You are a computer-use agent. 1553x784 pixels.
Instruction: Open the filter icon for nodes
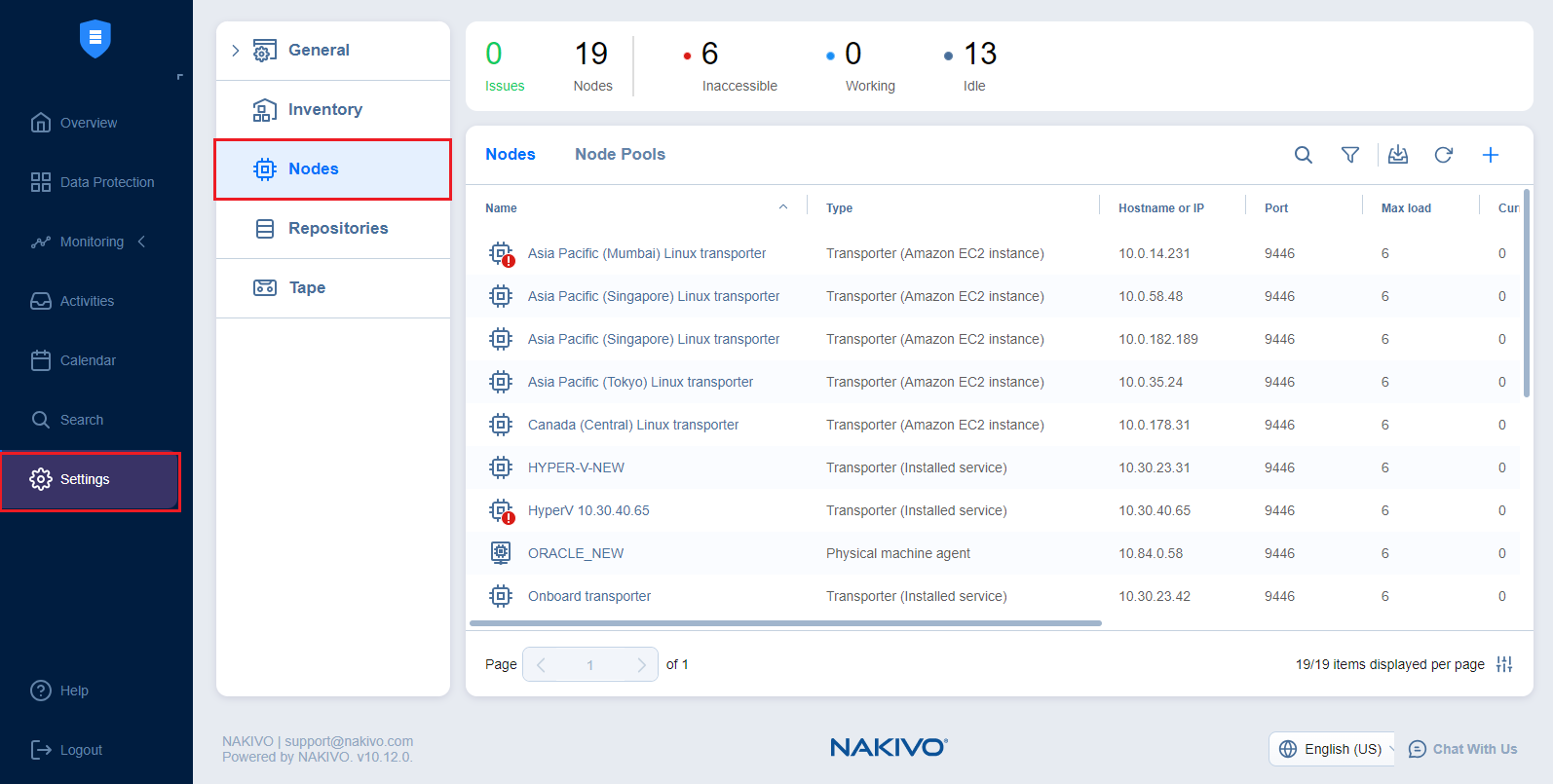1349,155
